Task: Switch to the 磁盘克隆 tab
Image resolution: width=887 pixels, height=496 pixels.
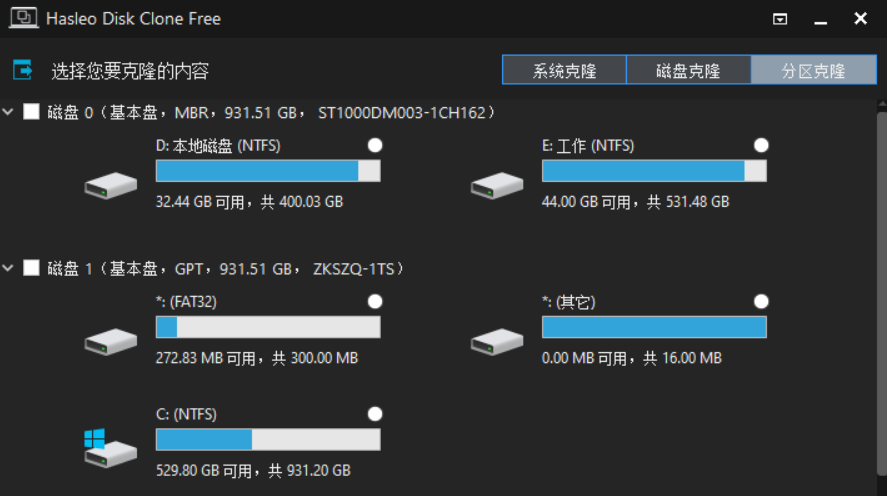Action: 688,71
